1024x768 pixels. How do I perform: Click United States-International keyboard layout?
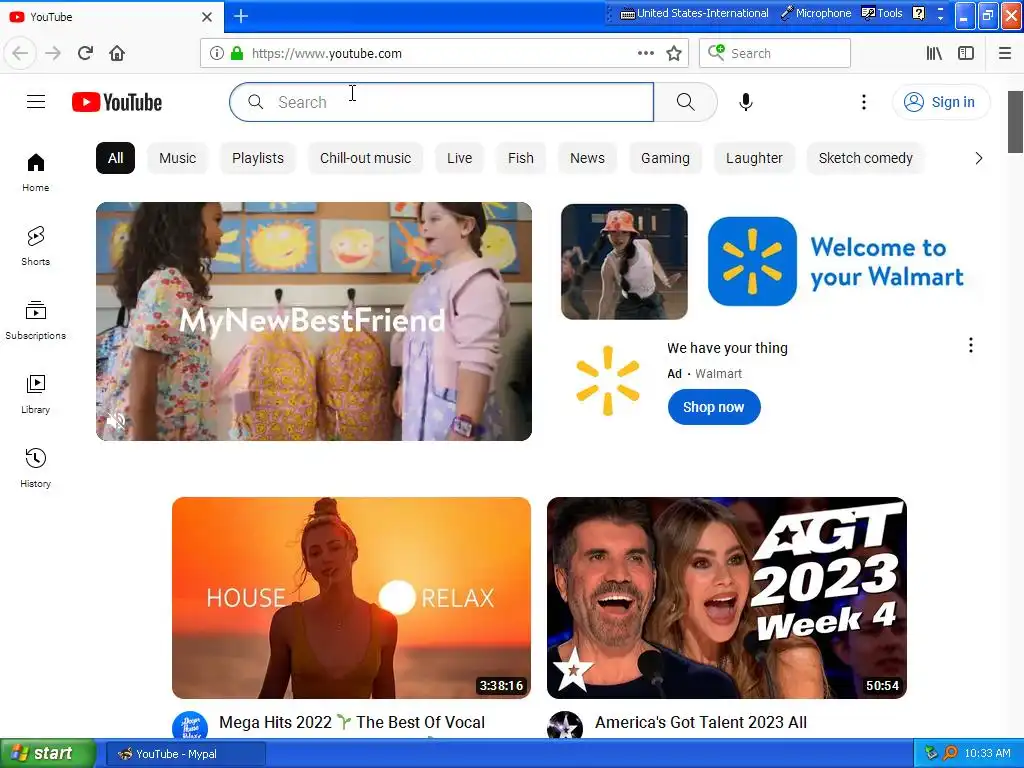694,13
